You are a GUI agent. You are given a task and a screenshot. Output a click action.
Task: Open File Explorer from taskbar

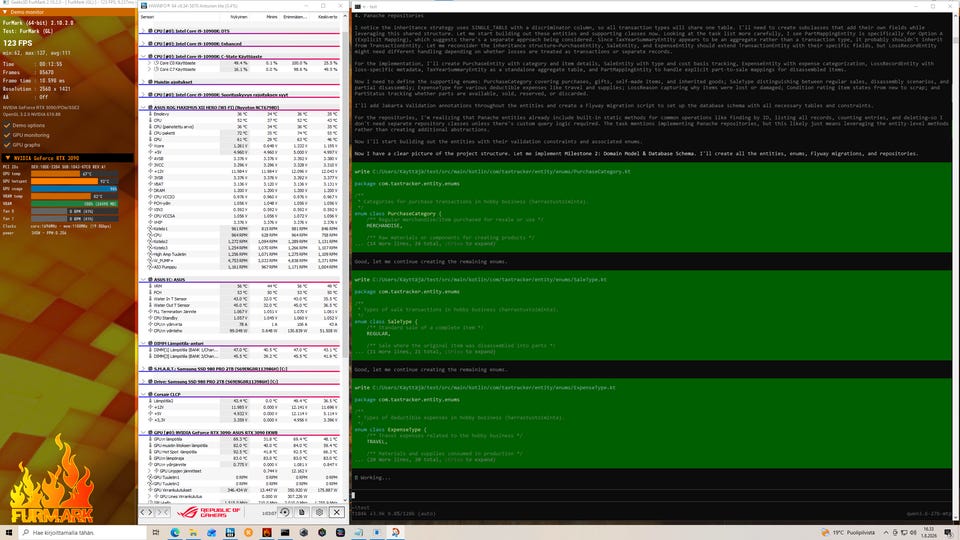[x=193, y=533]
